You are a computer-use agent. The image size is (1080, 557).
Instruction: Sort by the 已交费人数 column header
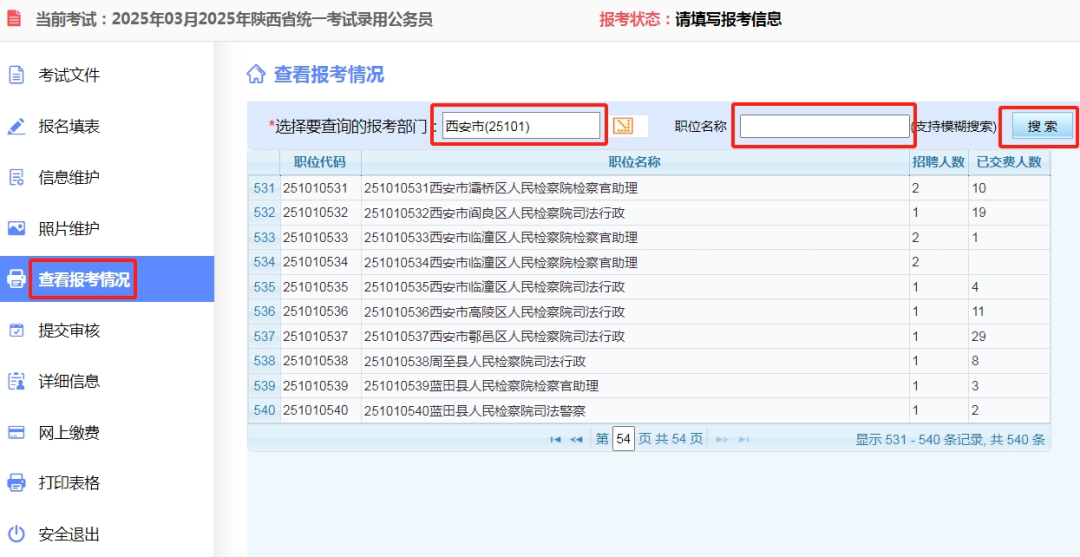click(1008, 162)
